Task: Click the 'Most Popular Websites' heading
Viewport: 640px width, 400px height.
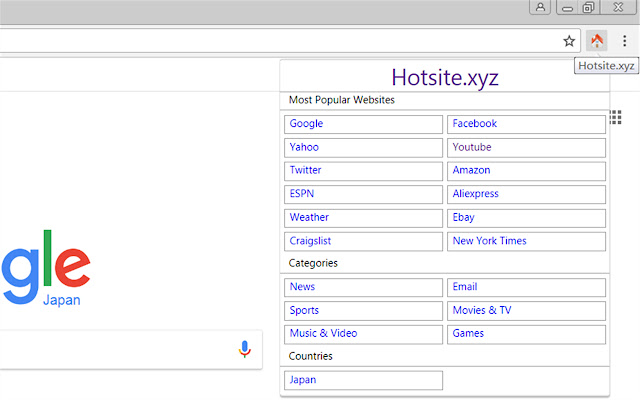Action: (x=342, y=100)
